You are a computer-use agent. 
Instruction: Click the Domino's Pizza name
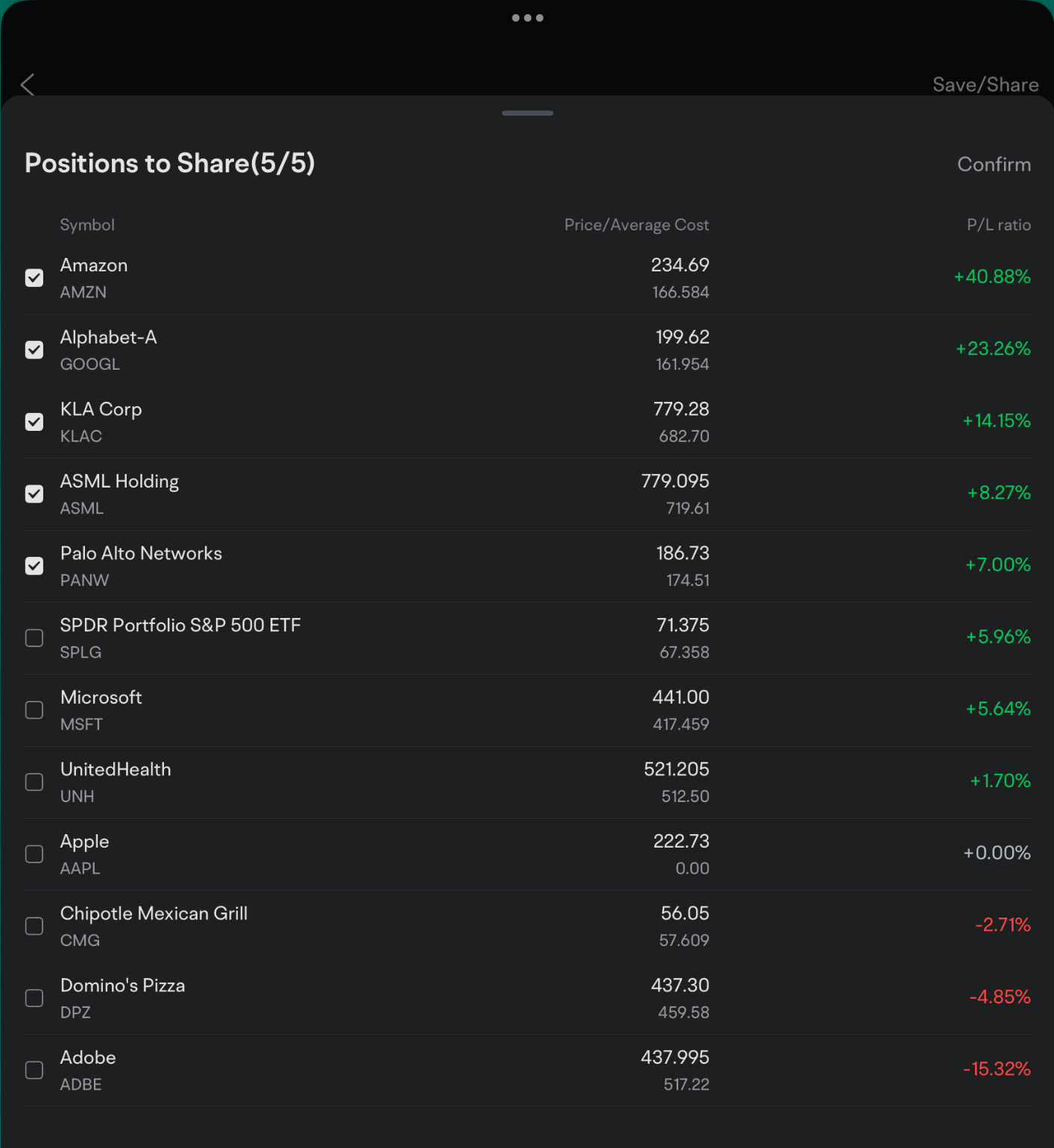point(122,985)
